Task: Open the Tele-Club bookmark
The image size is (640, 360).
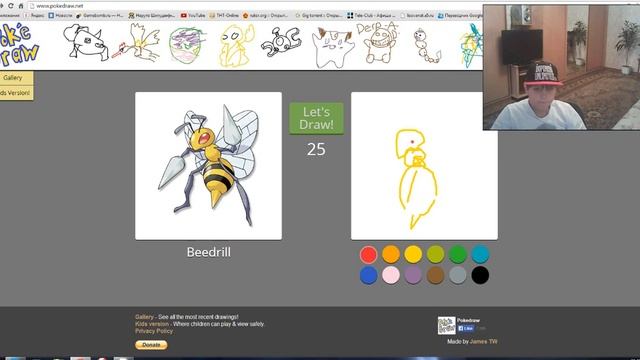Action: (x=371, y=16)
